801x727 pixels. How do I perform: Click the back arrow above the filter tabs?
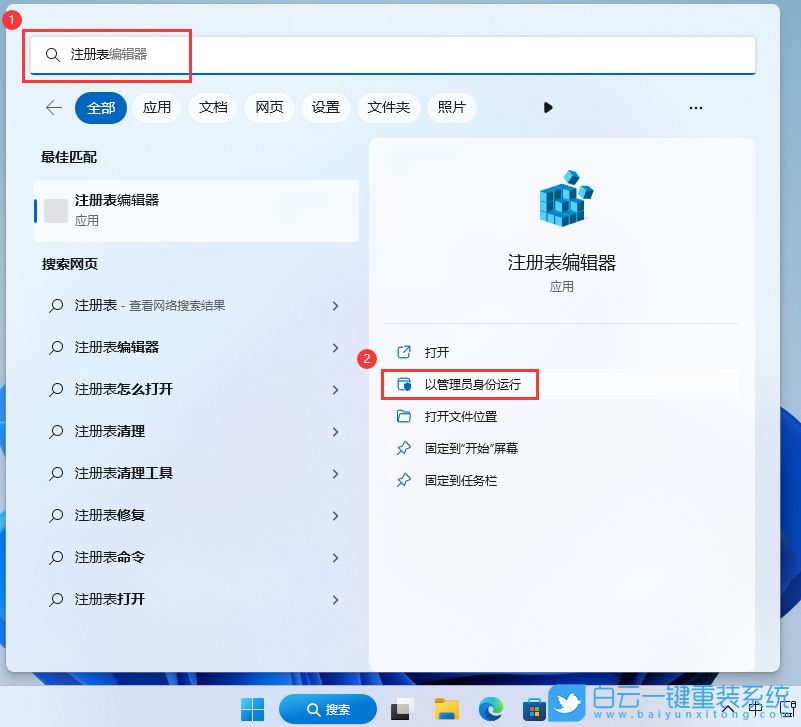(x=53, y=107)
